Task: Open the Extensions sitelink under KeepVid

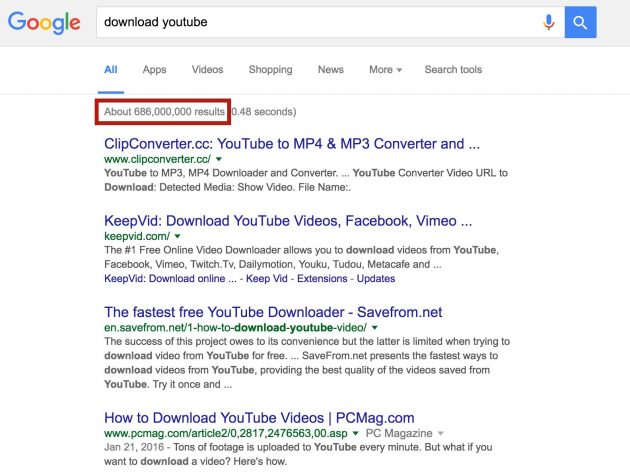Action: pyautogui.click(x=322, y=278)
